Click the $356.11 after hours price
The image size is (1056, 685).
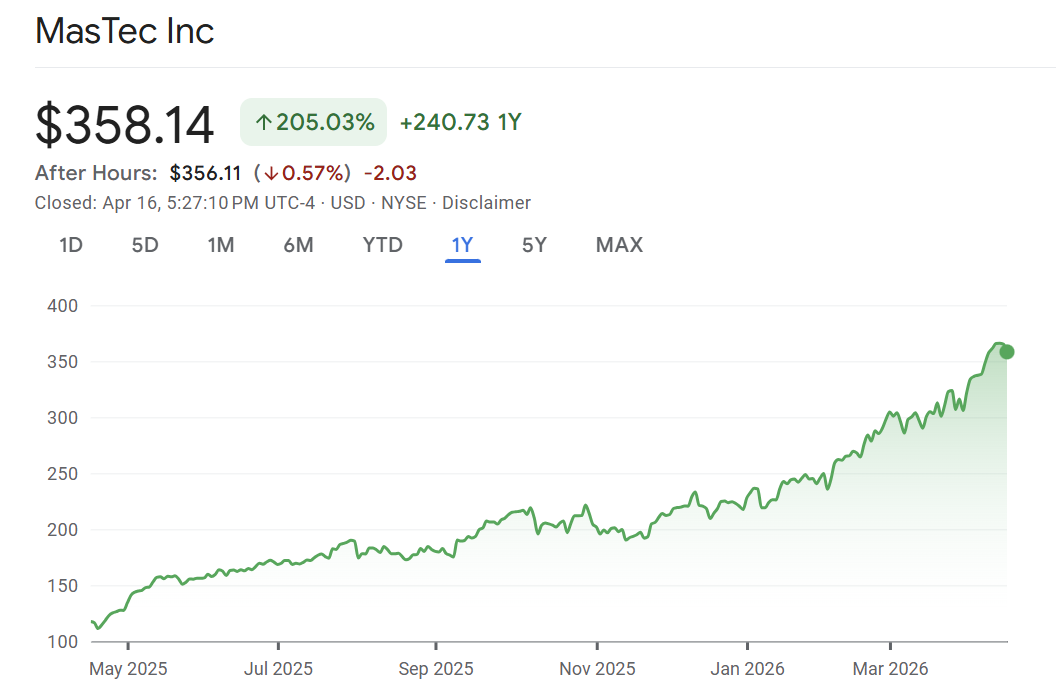pyautogui.click(x=205, y=173)
